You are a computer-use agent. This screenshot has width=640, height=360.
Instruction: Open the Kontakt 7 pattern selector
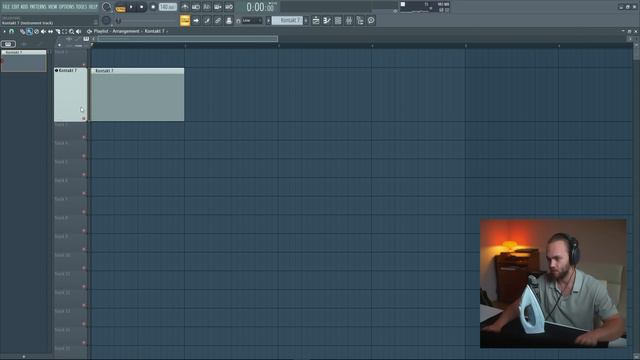[x=287, y=20]
